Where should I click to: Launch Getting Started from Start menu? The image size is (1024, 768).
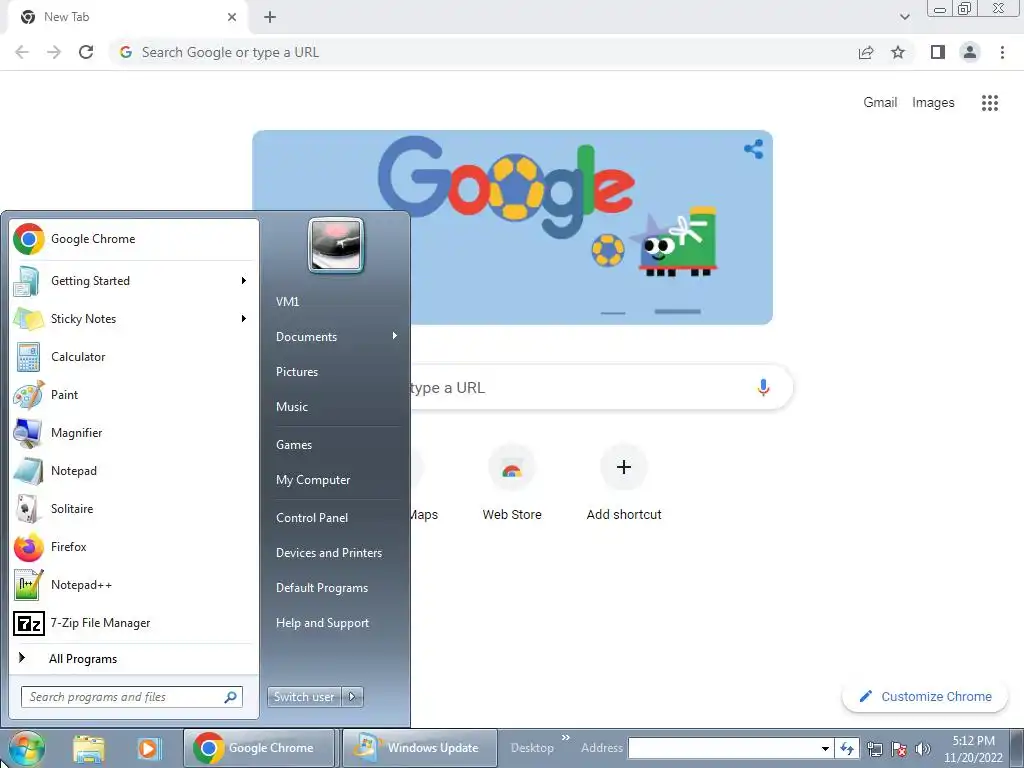(134, 281)
